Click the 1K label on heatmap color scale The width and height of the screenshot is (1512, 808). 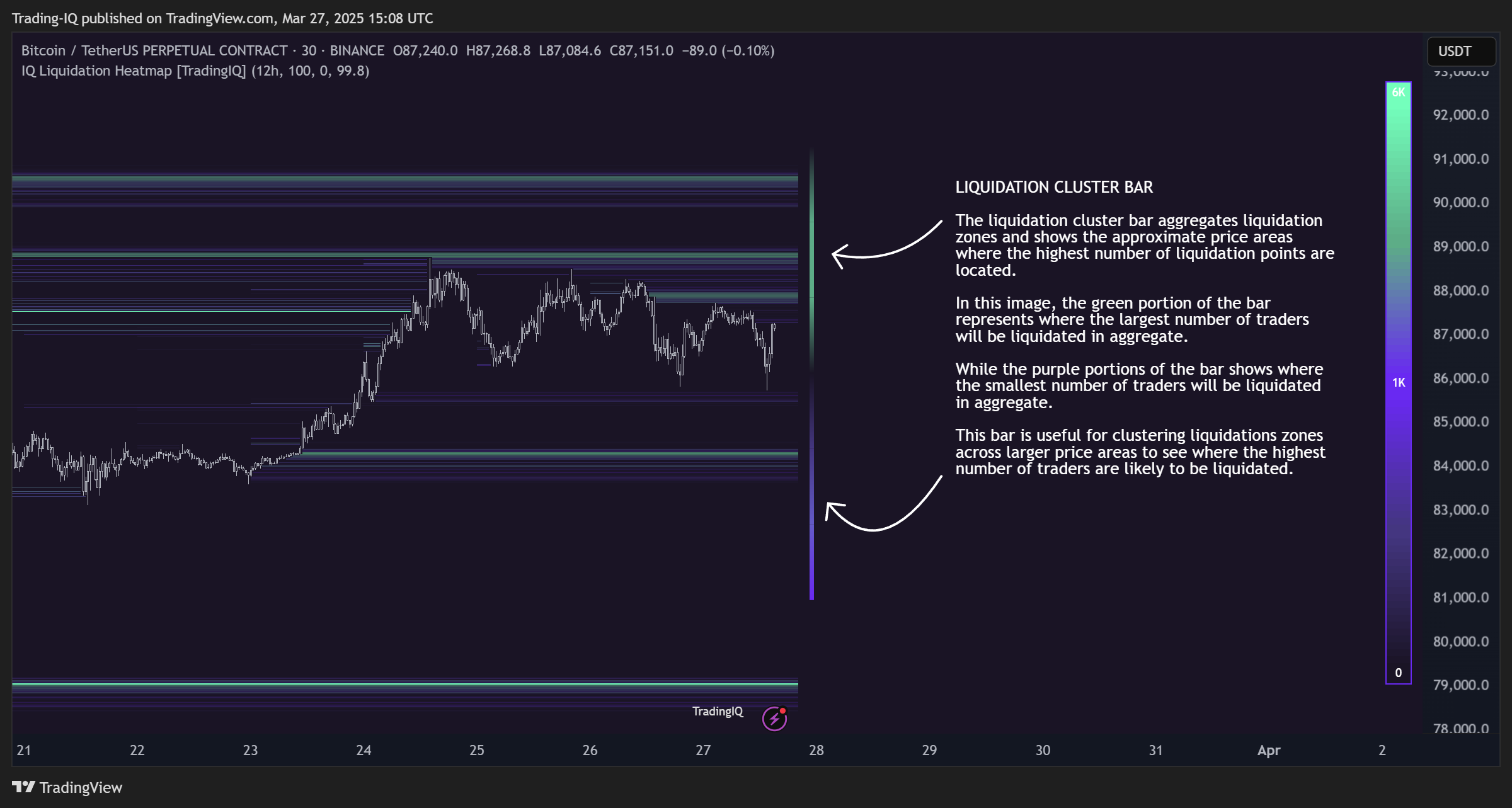[x=1399, y=382]
